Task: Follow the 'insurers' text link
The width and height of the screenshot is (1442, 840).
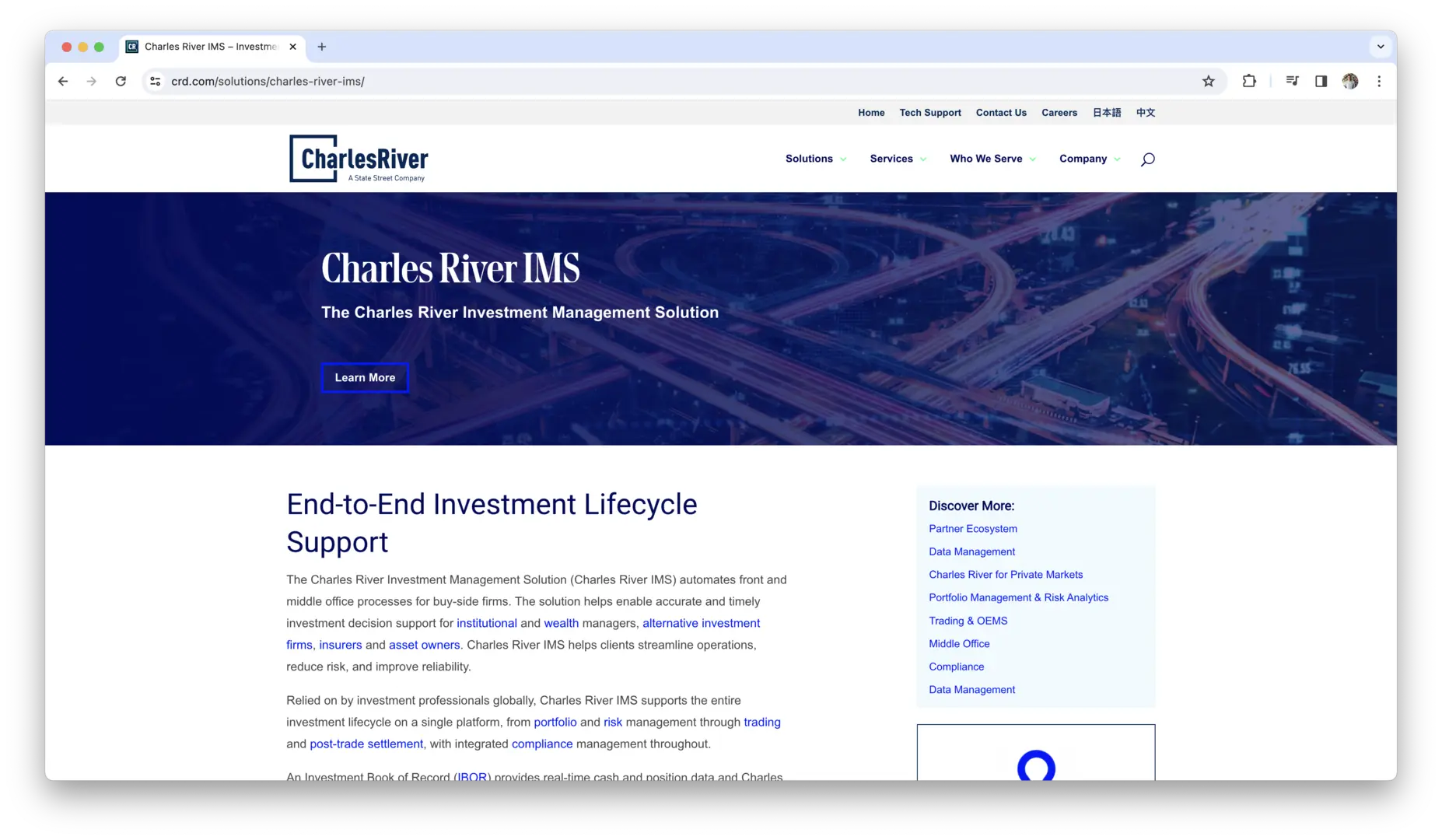Action: point(340,645)
